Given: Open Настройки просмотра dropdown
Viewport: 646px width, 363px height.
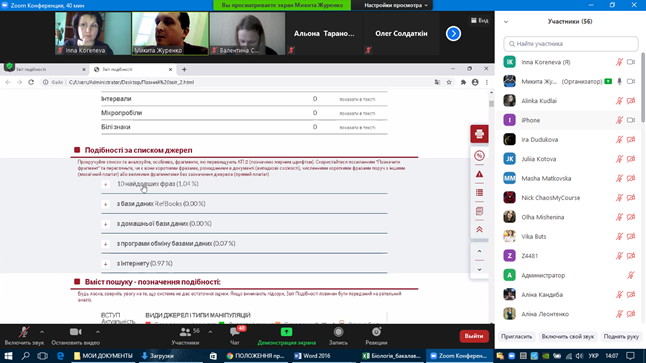Looking at the screenshot, I should coord(396,5).
